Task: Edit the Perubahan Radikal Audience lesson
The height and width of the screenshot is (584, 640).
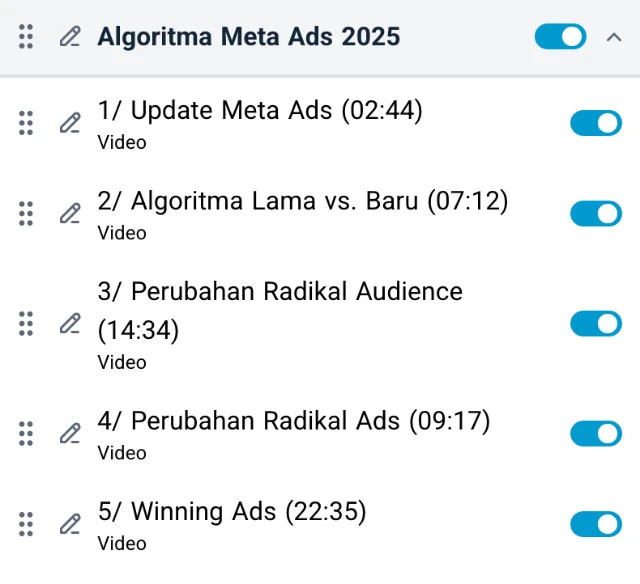Action: 69,323
